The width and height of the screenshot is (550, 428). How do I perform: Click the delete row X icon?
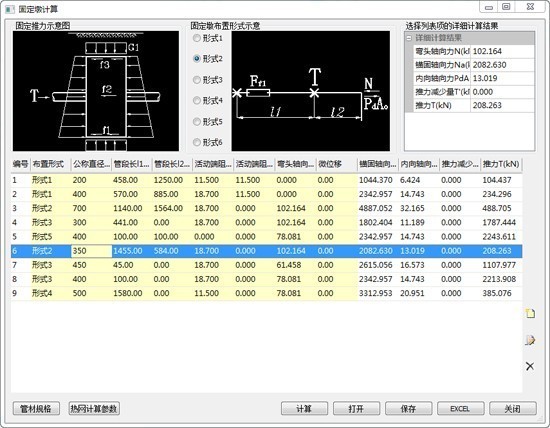pos(530,366)
